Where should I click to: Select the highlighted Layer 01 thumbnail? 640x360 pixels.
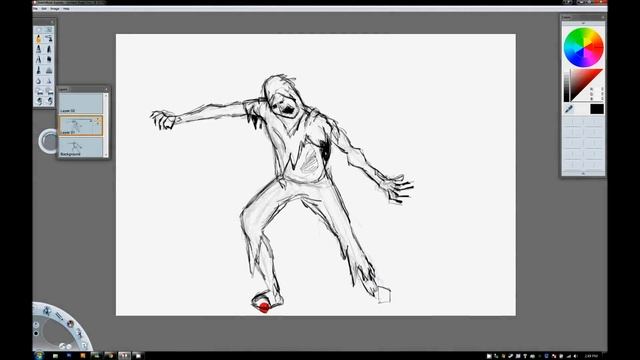pyautogui.click(x=81, y=125)
